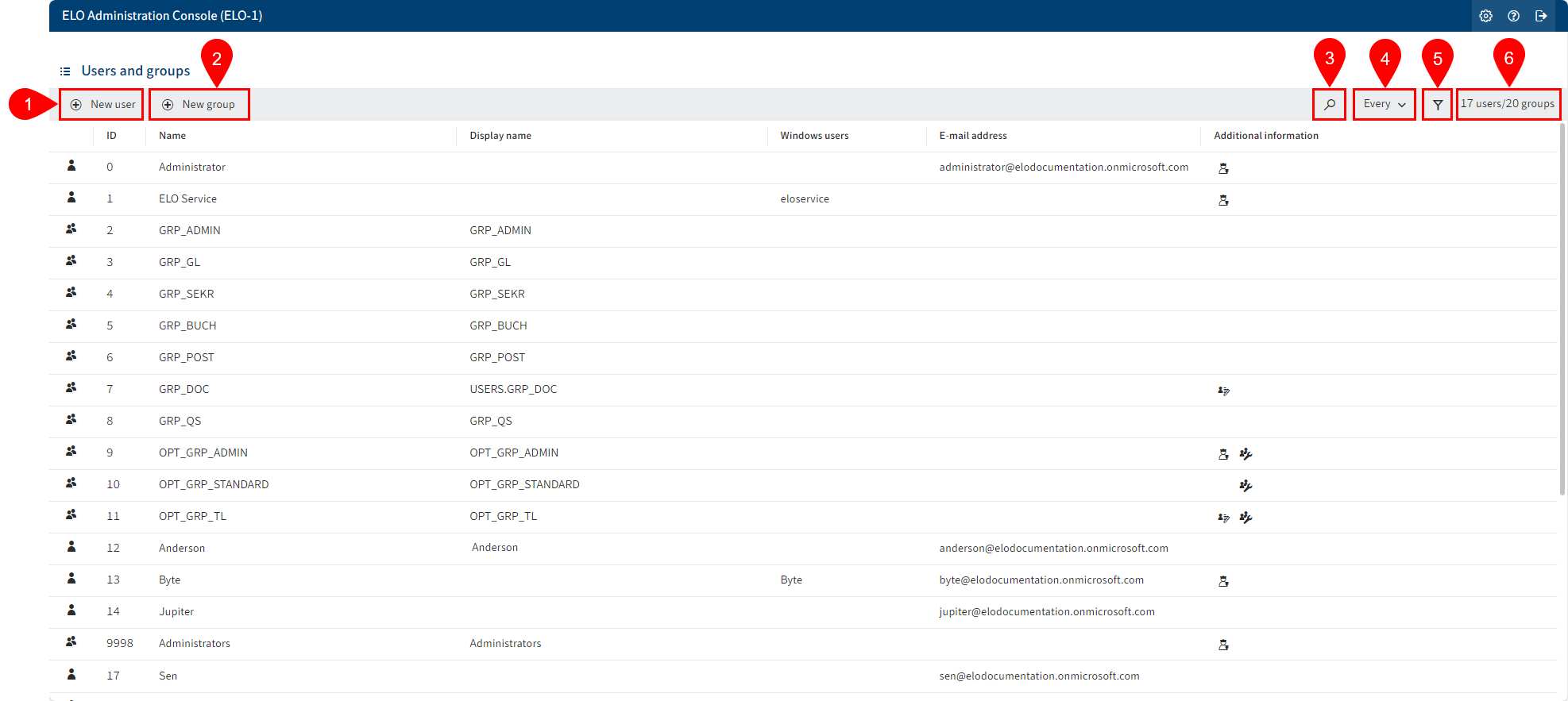Viewport: 1568px width, 701px height.
Task: Click the group icon of GRP_DOC row
Action: (71, 387)
